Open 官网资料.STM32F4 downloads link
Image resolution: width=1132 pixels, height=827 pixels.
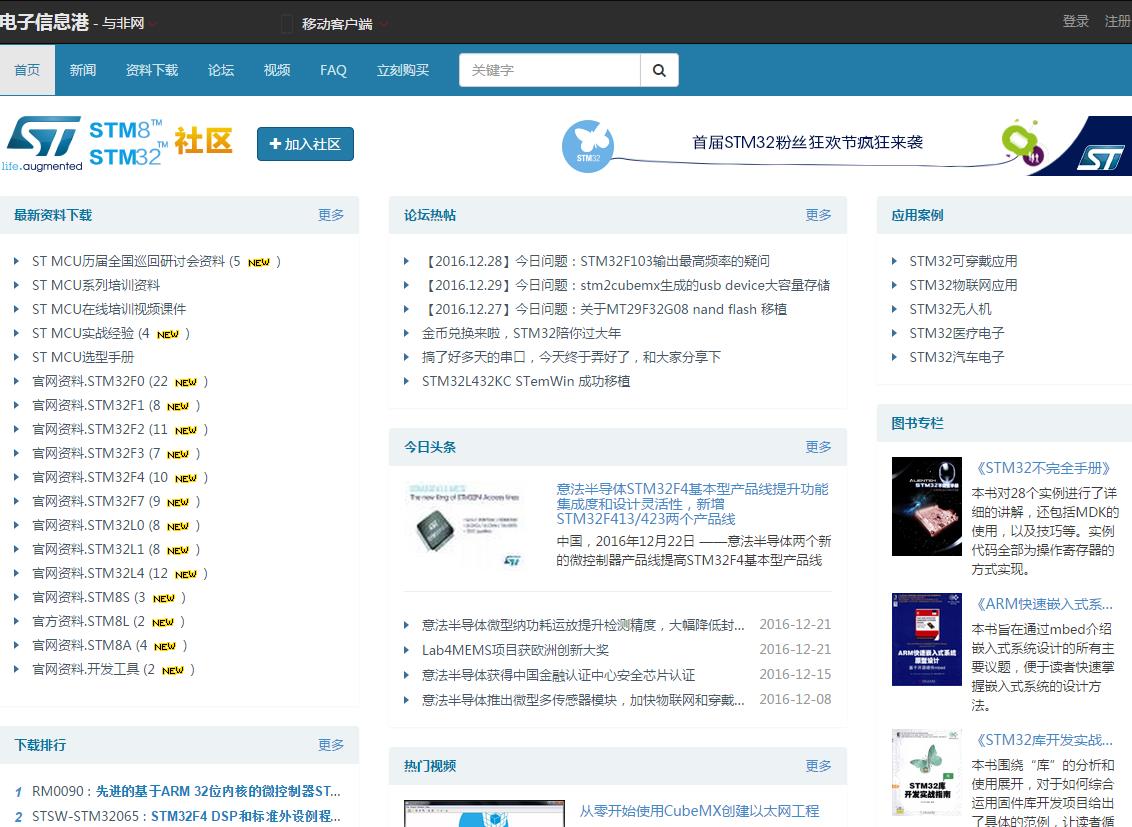88,477
